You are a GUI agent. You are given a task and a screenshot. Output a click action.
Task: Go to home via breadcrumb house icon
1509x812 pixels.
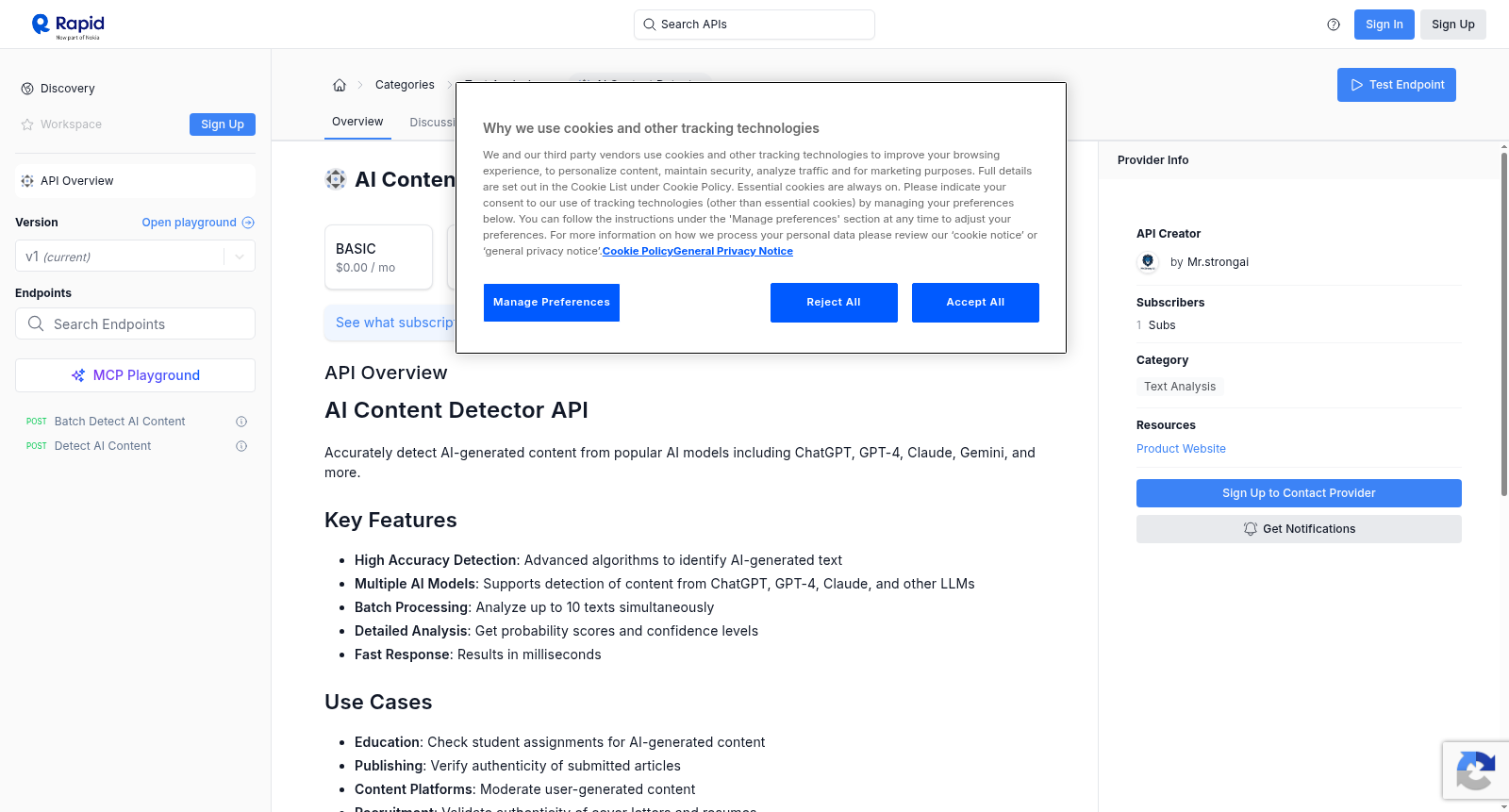340,85
